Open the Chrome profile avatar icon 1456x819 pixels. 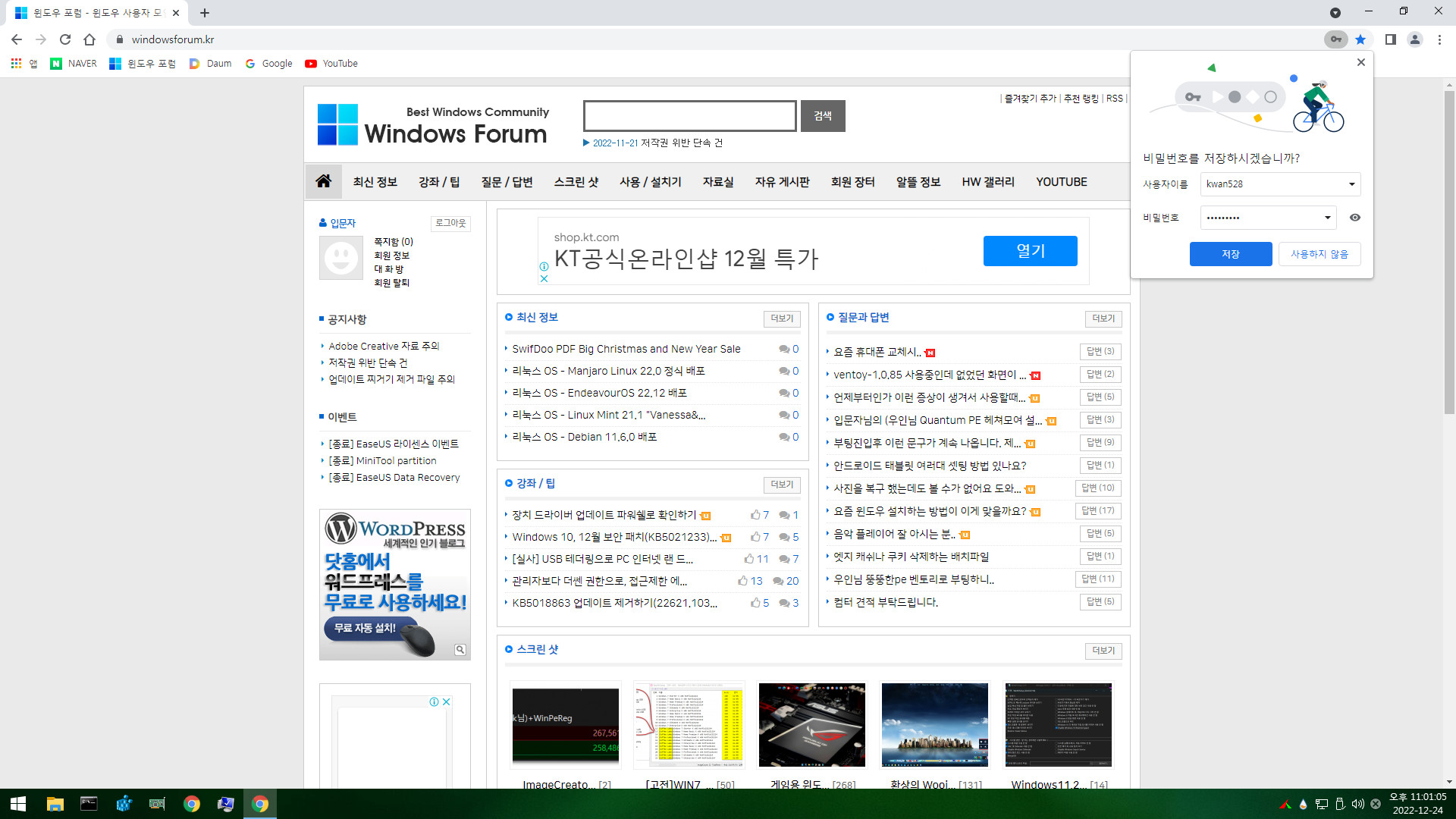[x=1414, y=39]
